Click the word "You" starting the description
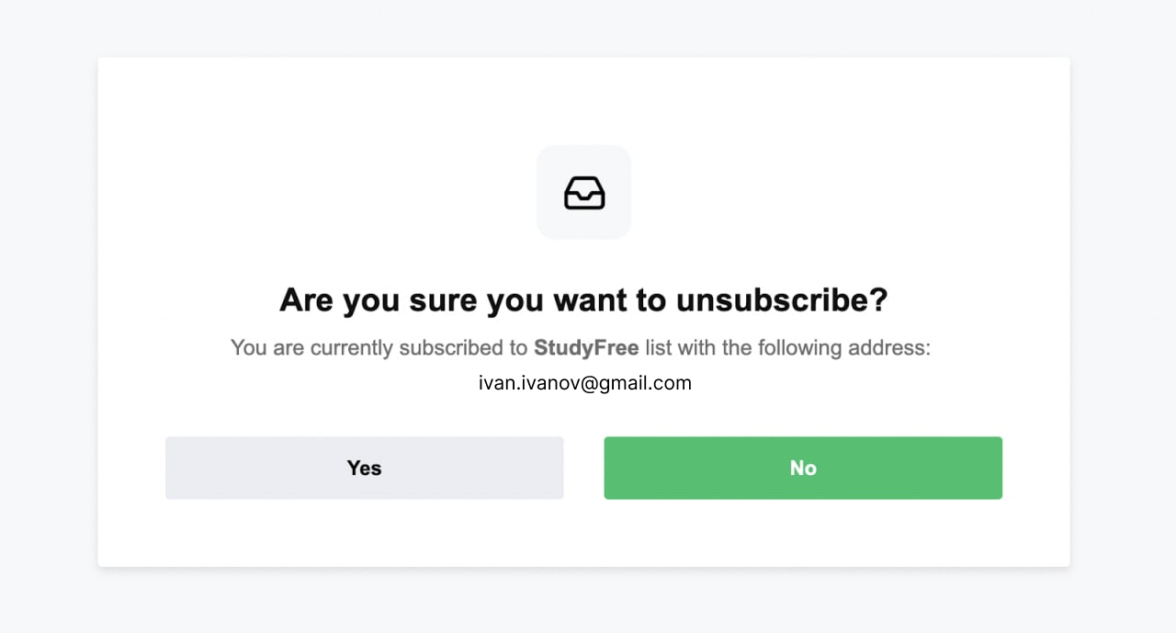The height and width of the screenshot is (633, 1176). click(x=248, y=348)
